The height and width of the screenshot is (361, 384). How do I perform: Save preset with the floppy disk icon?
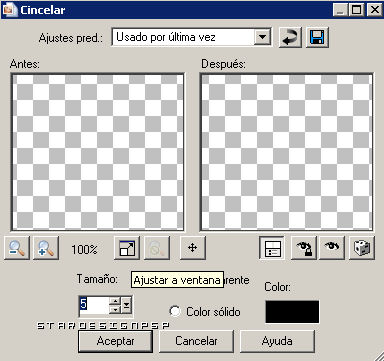pos(317,37)
